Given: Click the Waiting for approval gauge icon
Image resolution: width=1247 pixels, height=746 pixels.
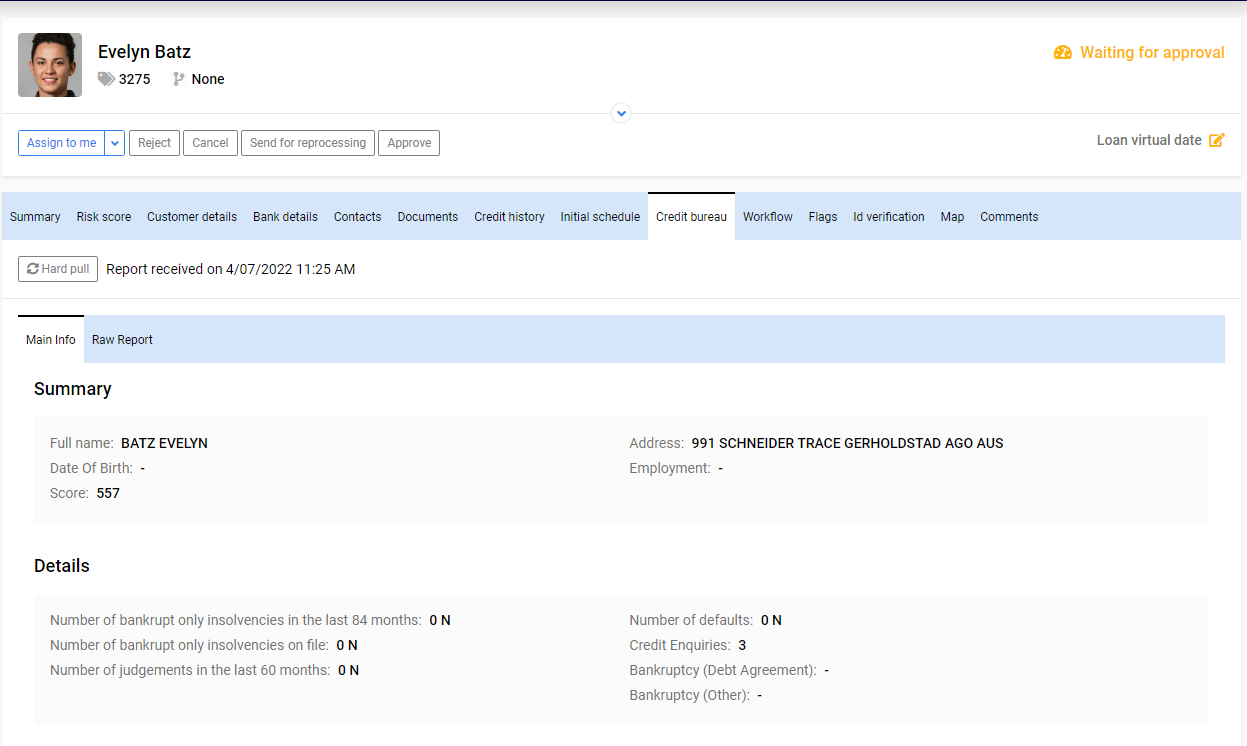Looking at the screenshot, I should coord(1063,53).
